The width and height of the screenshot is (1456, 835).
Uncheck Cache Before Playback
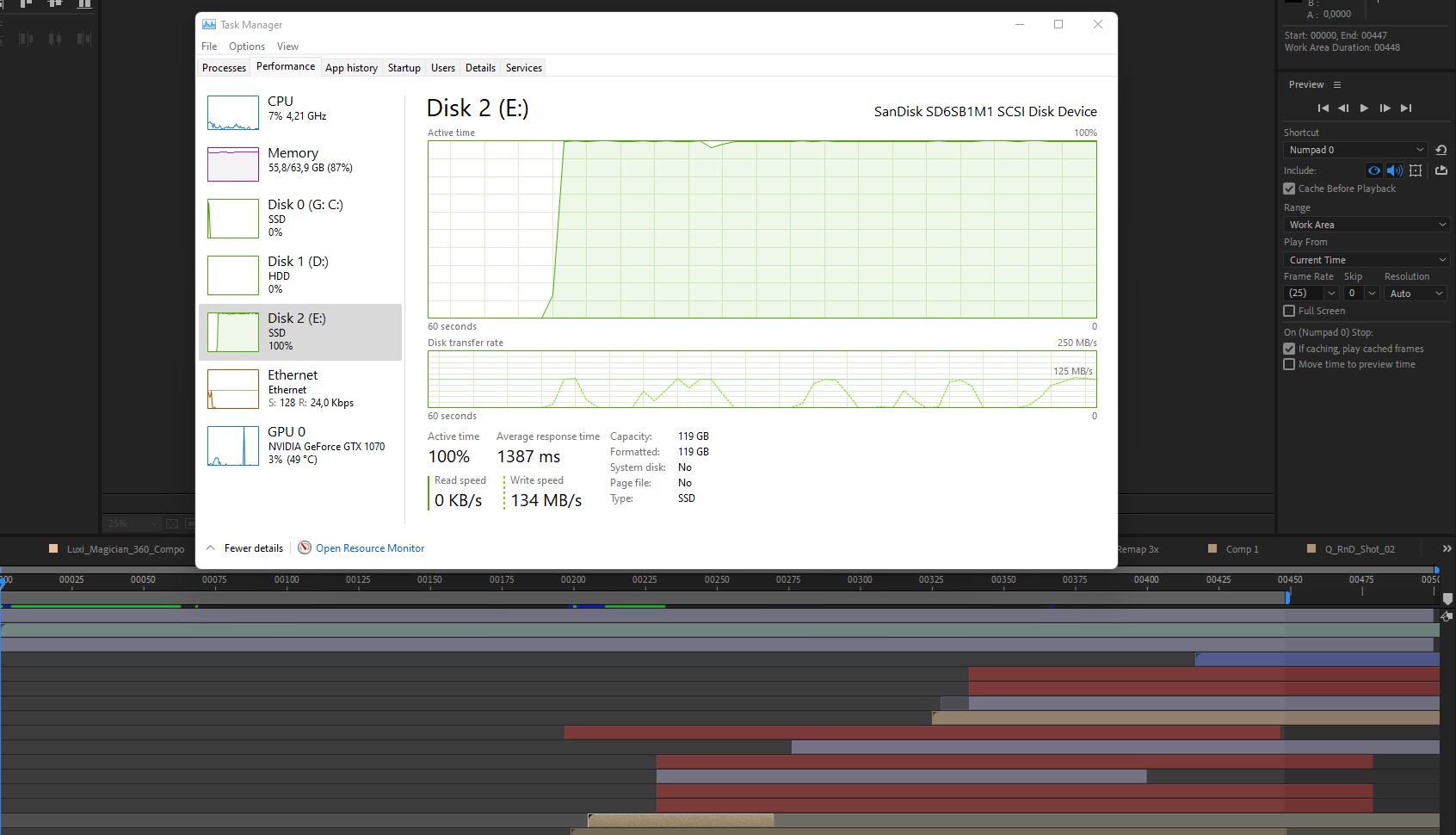click(x=1289, y=189)
